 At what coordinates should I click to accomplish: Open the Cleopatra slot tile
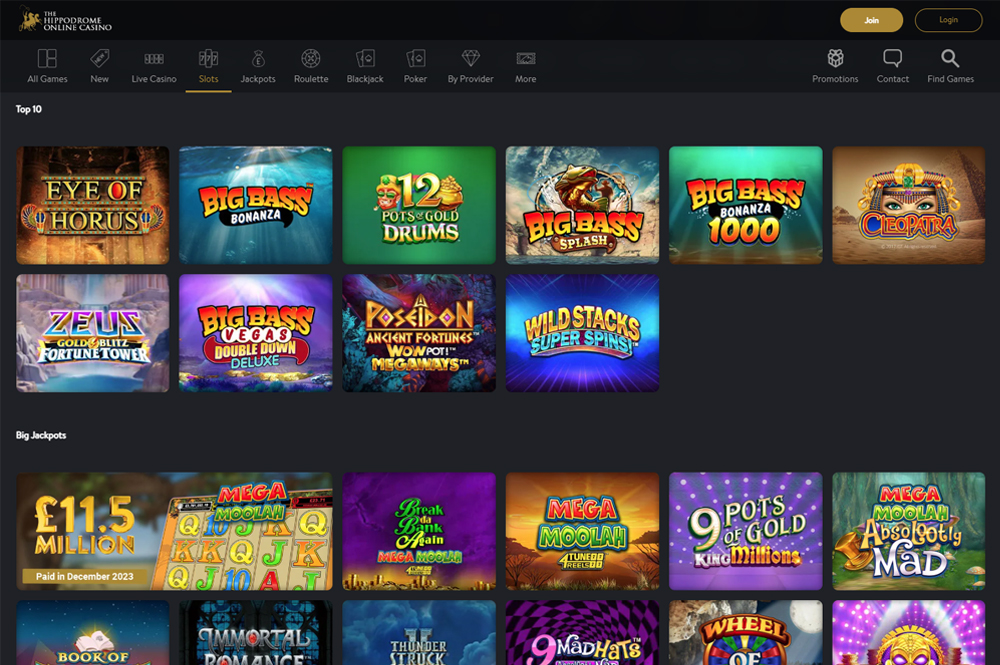909,205
